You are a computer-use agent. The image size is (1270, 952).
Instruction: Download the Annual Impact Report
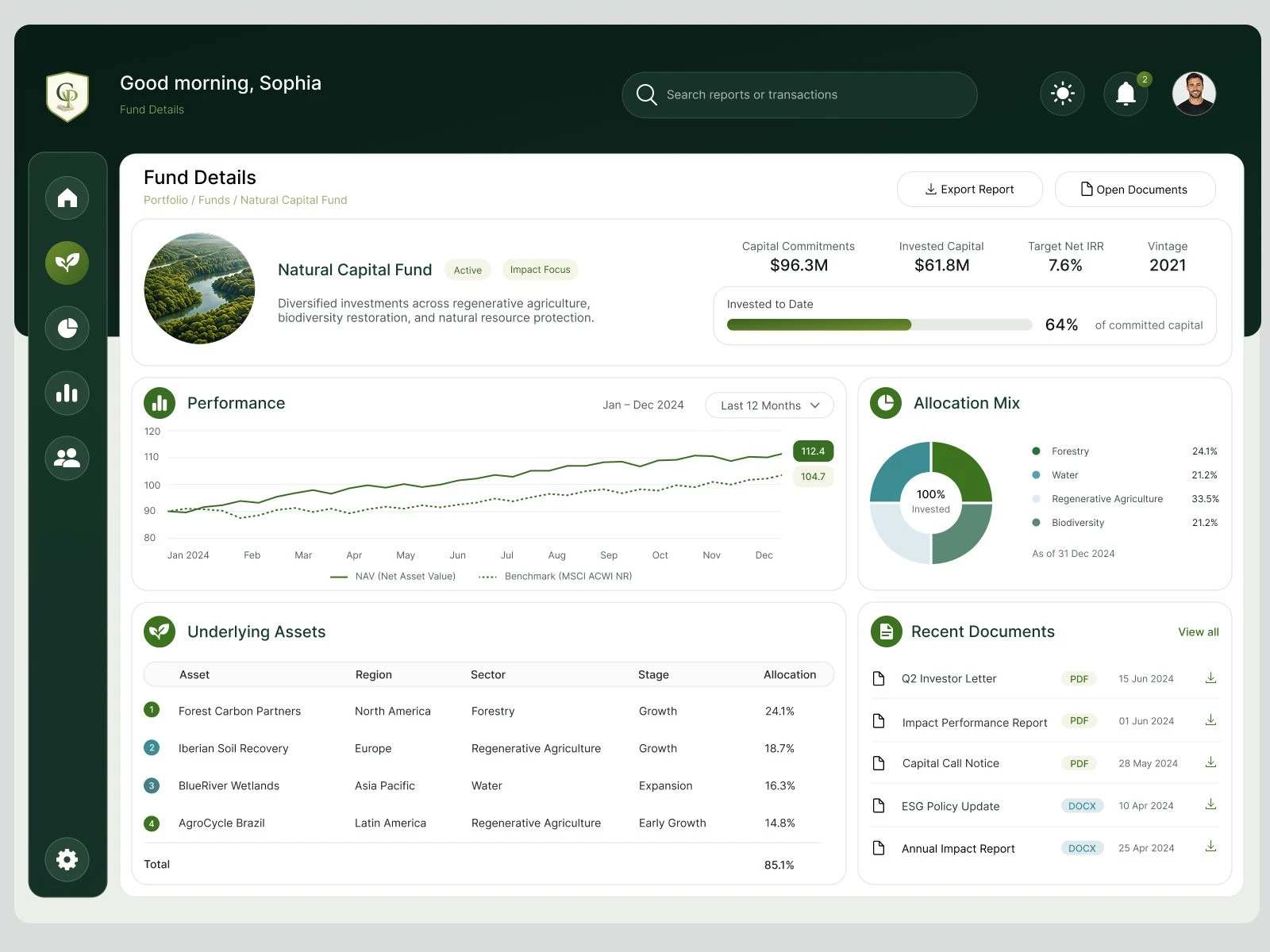(x=1210, y=846)
